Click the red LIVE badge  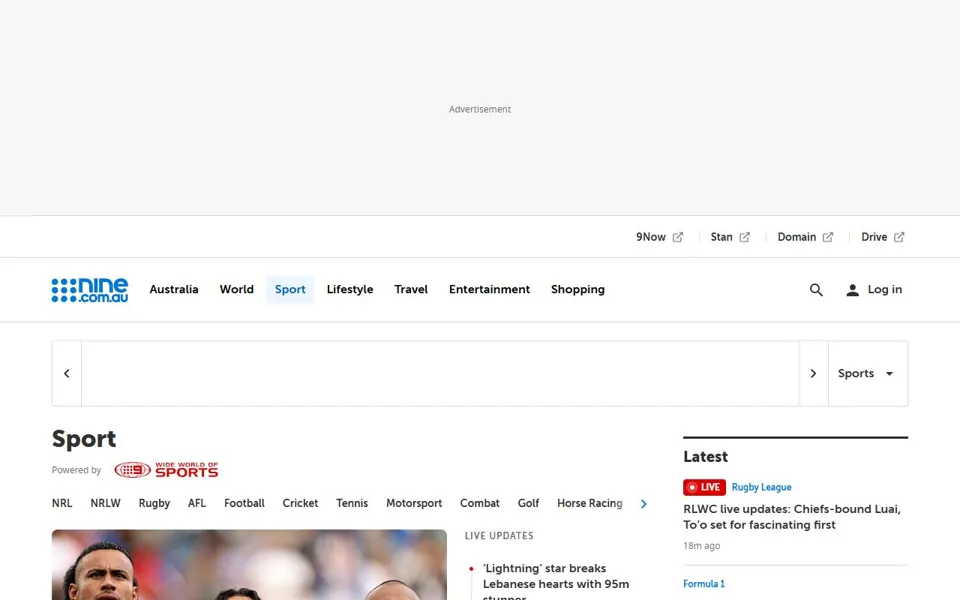click(x=704, y=487)
